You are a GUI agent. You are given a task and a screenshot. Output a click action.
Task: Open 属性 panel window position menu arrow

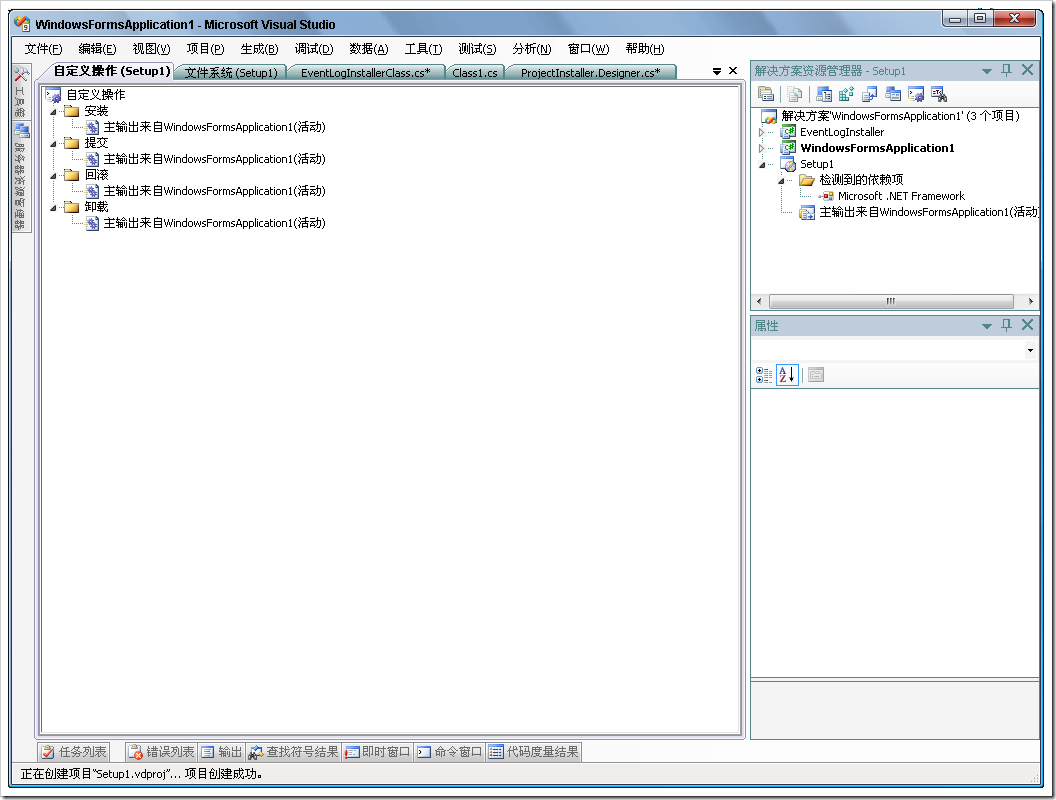pyautogui.click(x=987, y=326)
